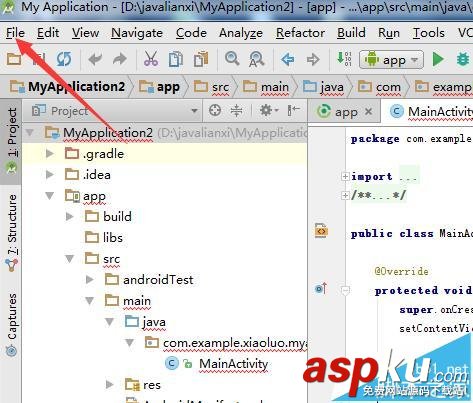Collapse the onCreate method fold marker
473x403 pixels.
[x=345, y=290]
